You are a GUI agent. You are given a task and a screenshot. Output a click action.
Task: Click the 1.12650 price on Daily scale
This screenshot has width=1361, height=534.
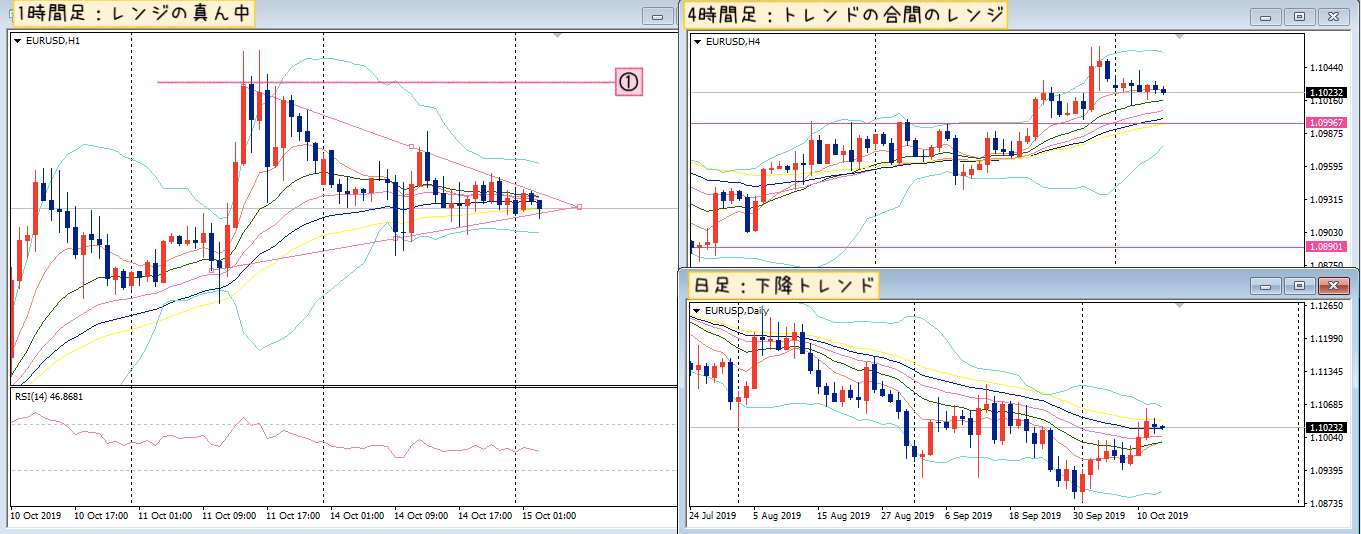(1326, 306)
